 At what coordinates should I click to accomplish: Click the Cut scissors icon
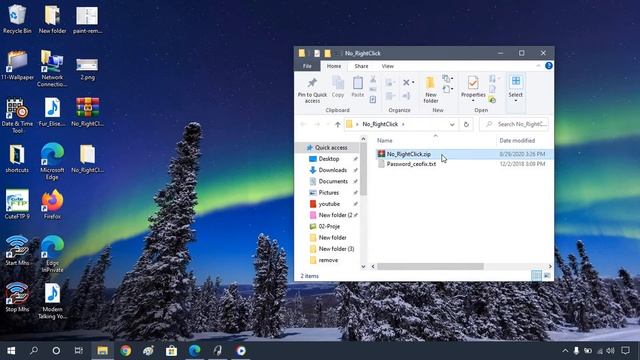coord(373,79)
